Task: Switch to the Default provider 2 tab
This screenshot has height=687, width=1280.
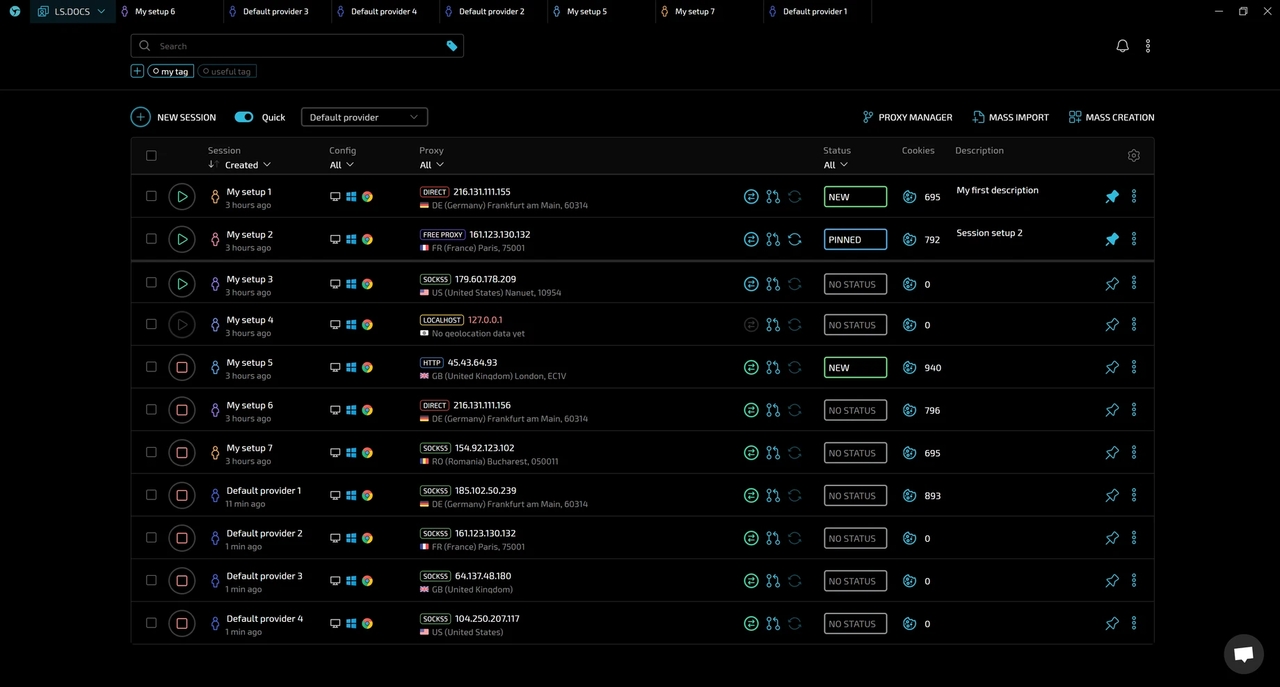Action: [491, 12]
